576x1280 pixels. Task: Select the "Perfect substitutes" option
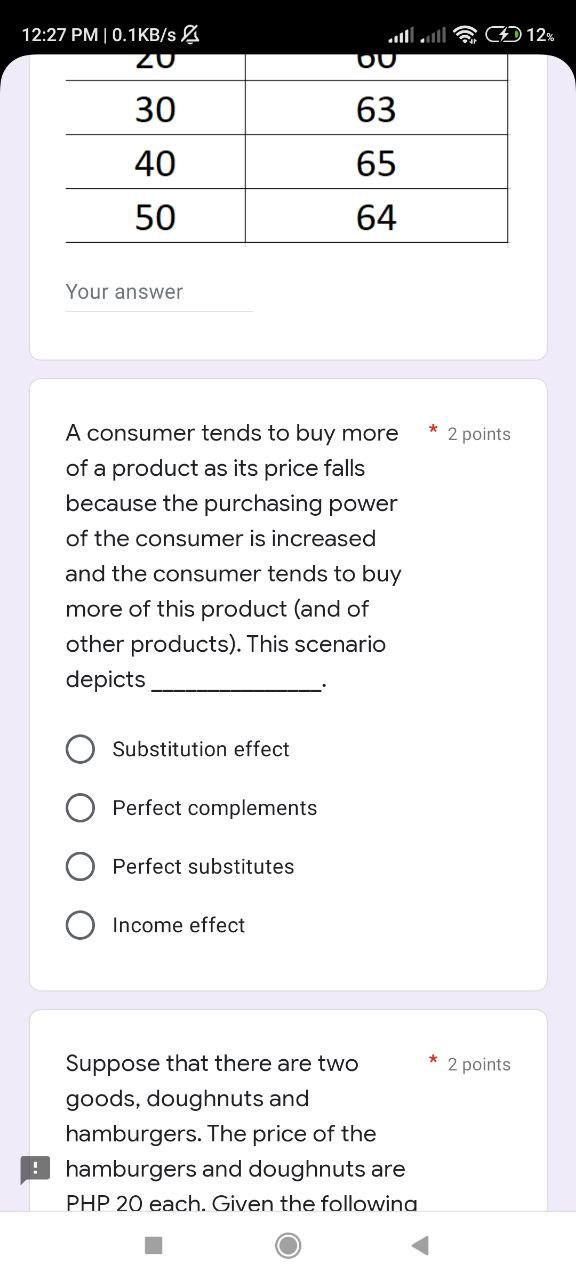coord(80,866)
